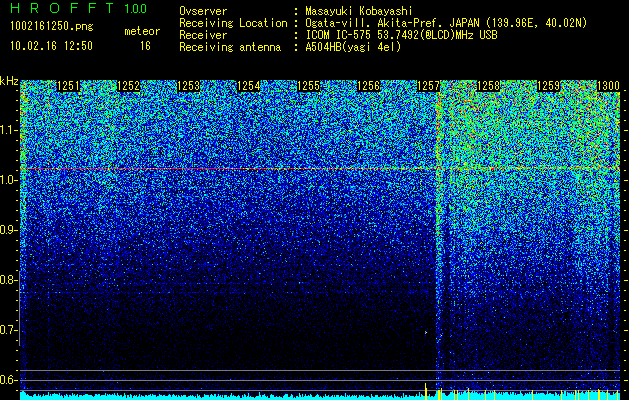Screen dimensions: 629x400
Task: Click the 1256 time marker
Action: 368,86
